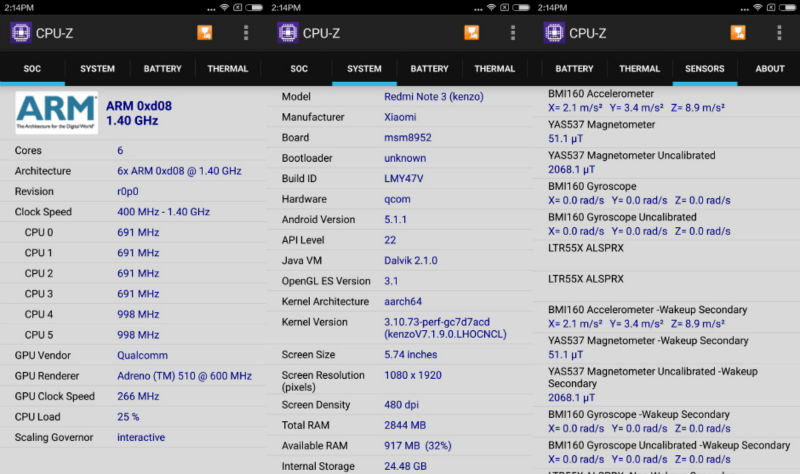Tap the first 'BMI160 Accelerometer' sensor entry

tap(666, 101)
